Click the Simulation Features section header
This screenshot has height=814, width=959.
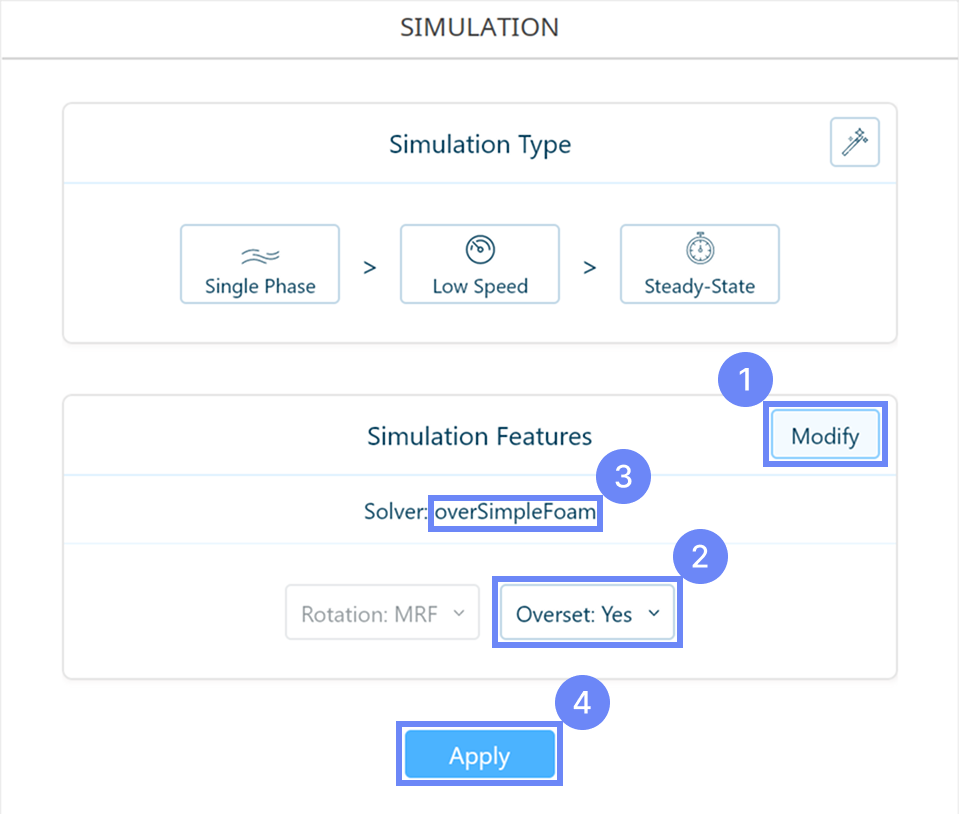coord(479,436)
